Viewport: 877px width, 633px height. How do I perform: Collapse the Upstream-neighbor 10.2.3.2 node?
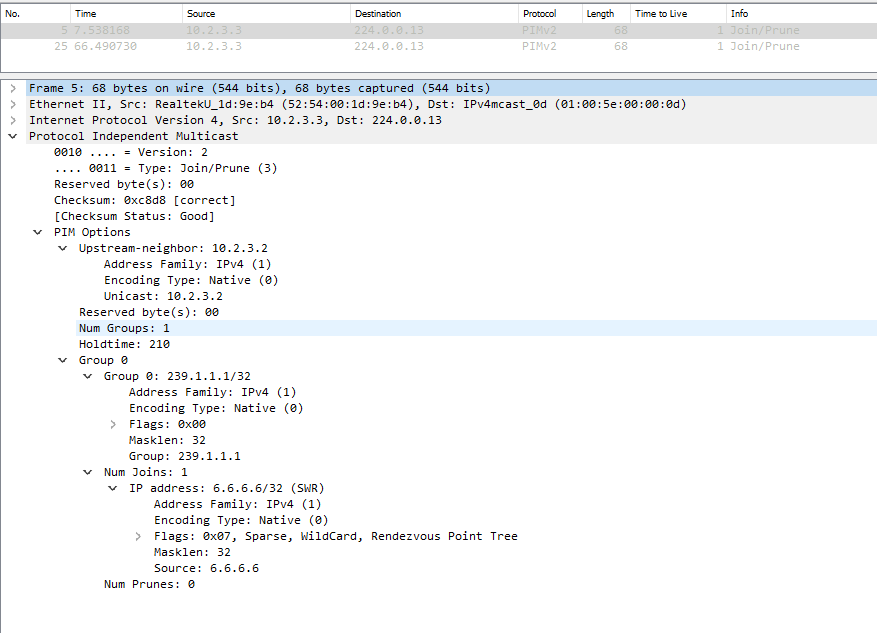(63, 248)
